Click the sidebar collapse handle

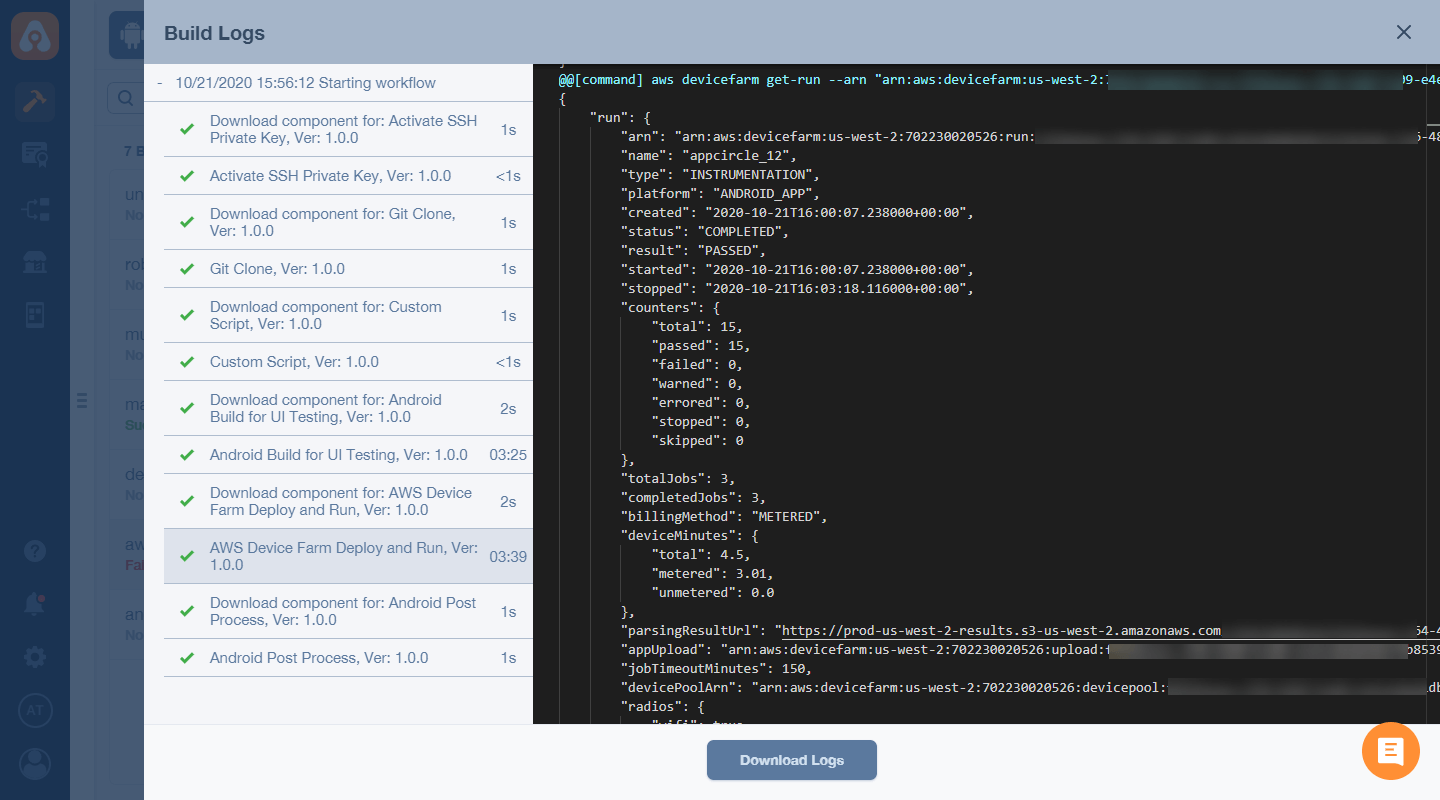[x=83, y=401]
